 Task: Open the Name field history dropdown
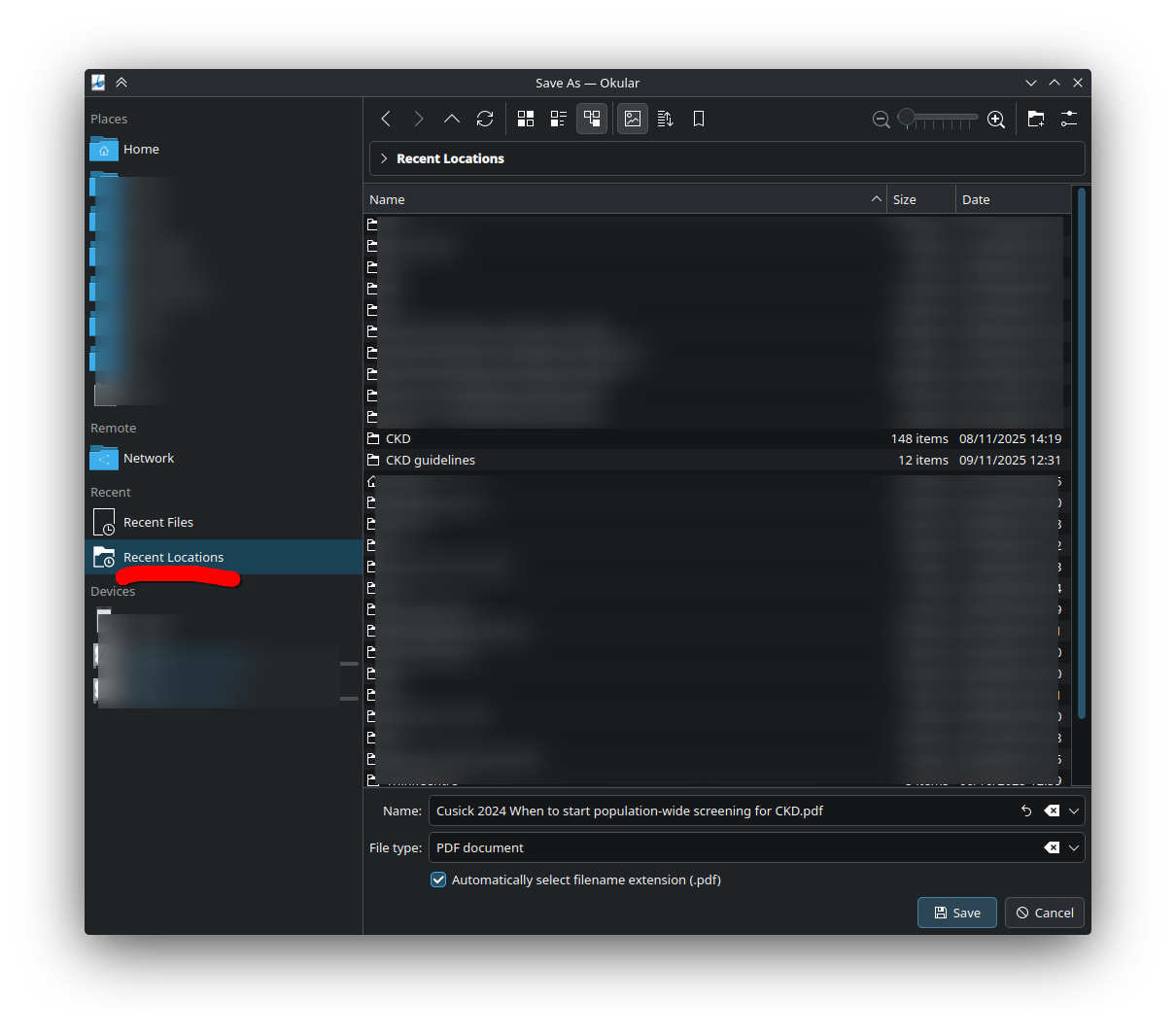coord(1074,811)
